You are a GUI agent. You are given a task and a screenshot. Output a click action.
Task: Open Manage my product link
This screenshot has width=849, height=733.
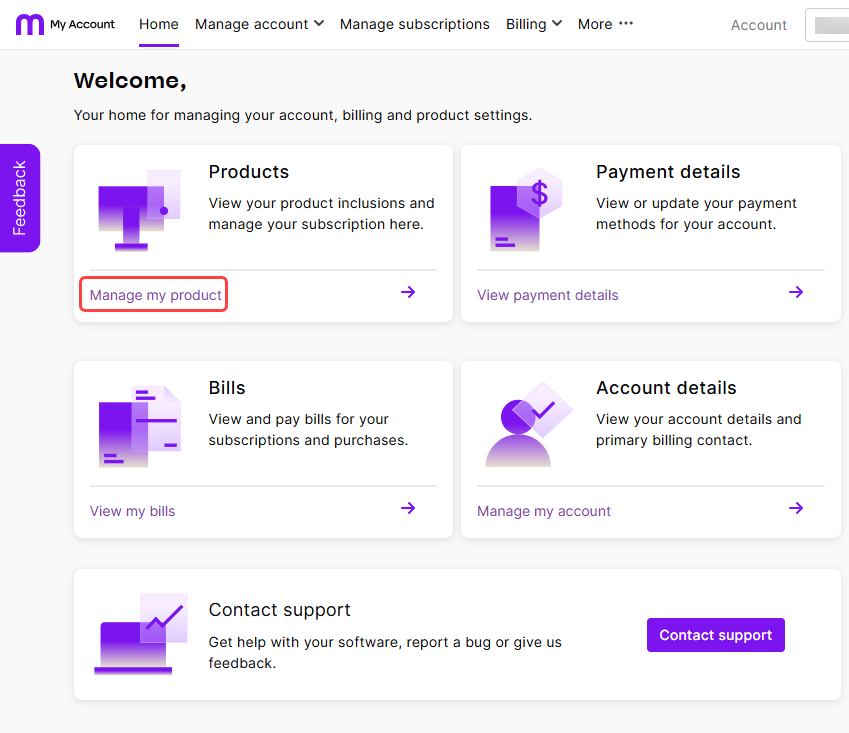click(152, 294)
